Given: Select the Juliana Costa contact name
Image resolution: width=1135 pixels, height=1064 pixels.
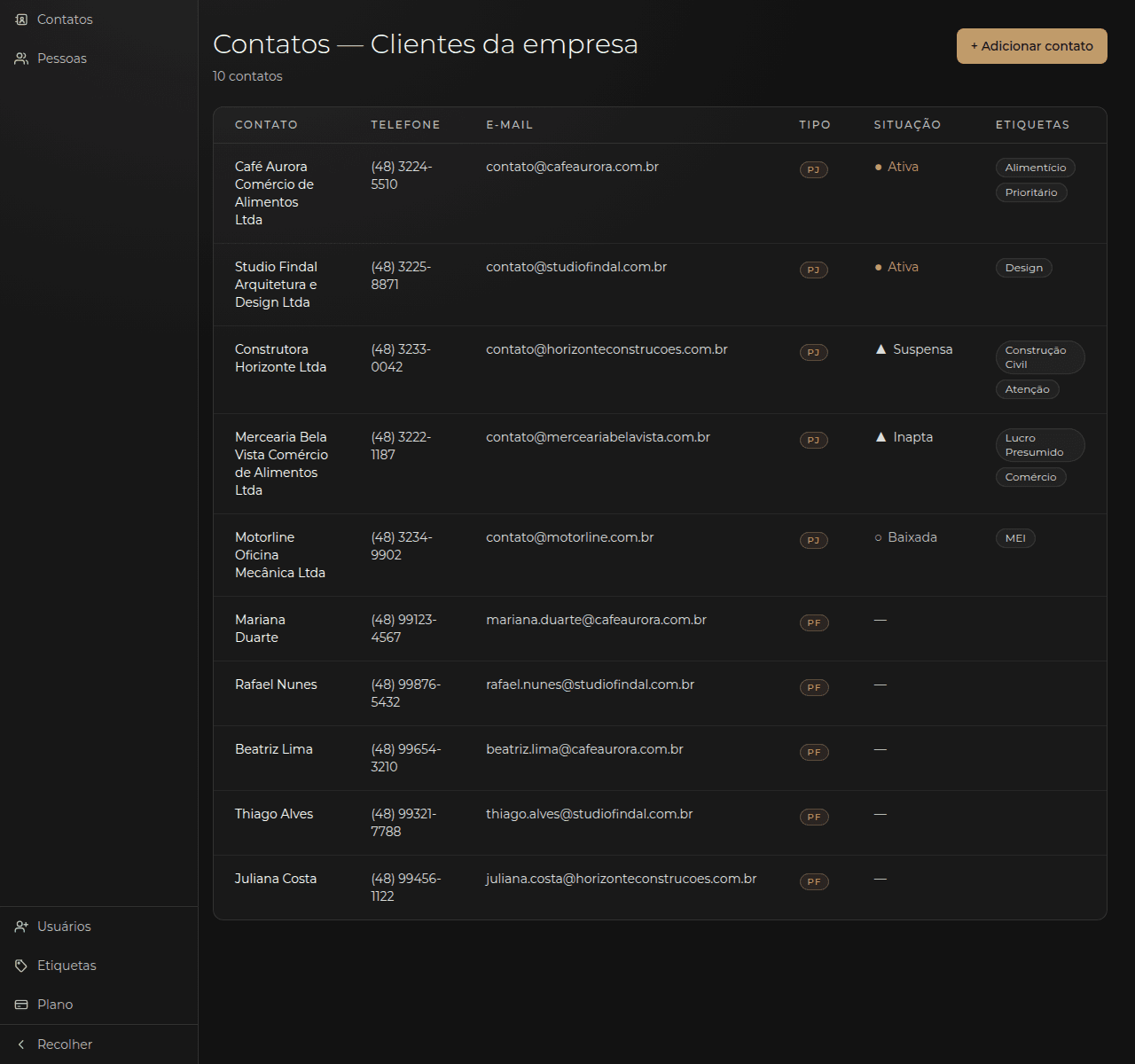Looking at the screenshot, I should [x=276, y=879].
